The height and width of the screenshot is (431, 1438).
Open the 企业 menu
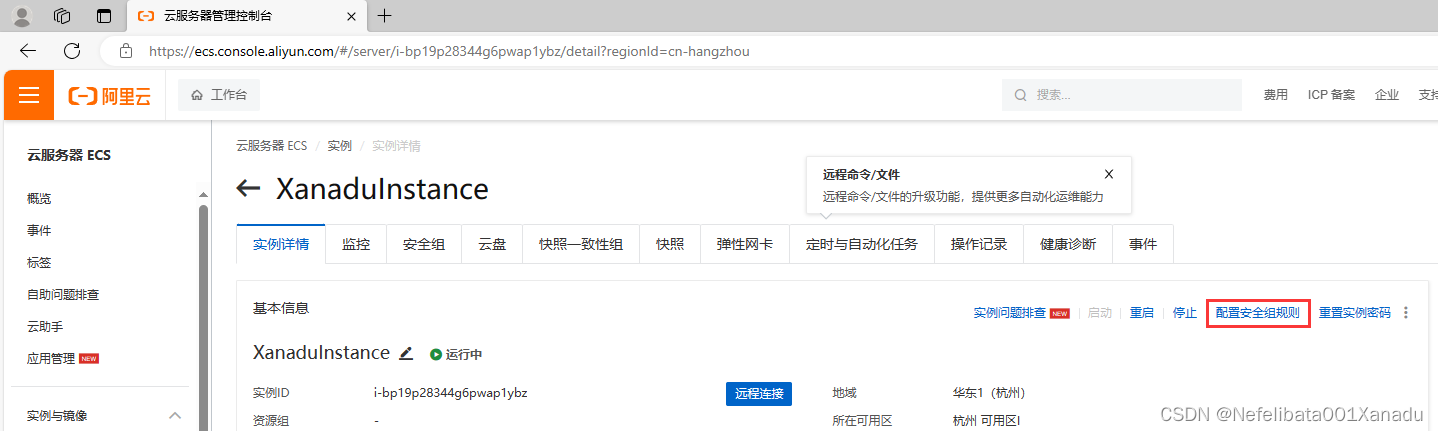[x=1387, y=95]
